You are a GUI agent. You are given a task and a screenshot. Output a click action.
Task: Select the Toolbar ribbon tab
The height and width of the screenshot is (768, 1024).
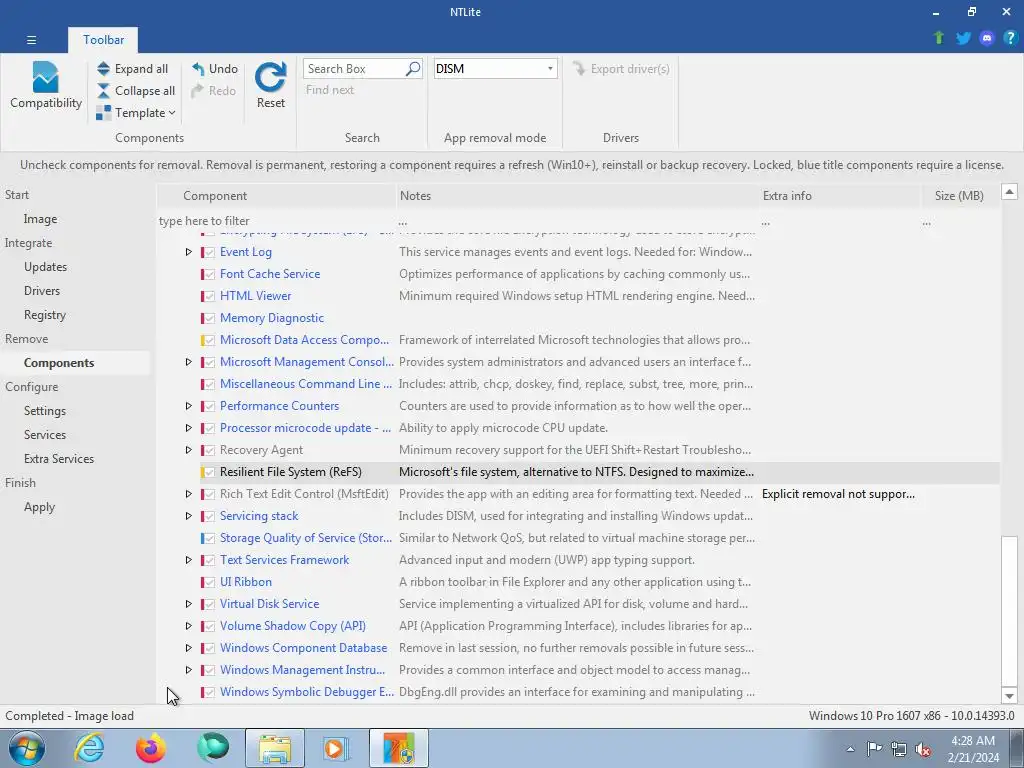click(x=103, y=40)
